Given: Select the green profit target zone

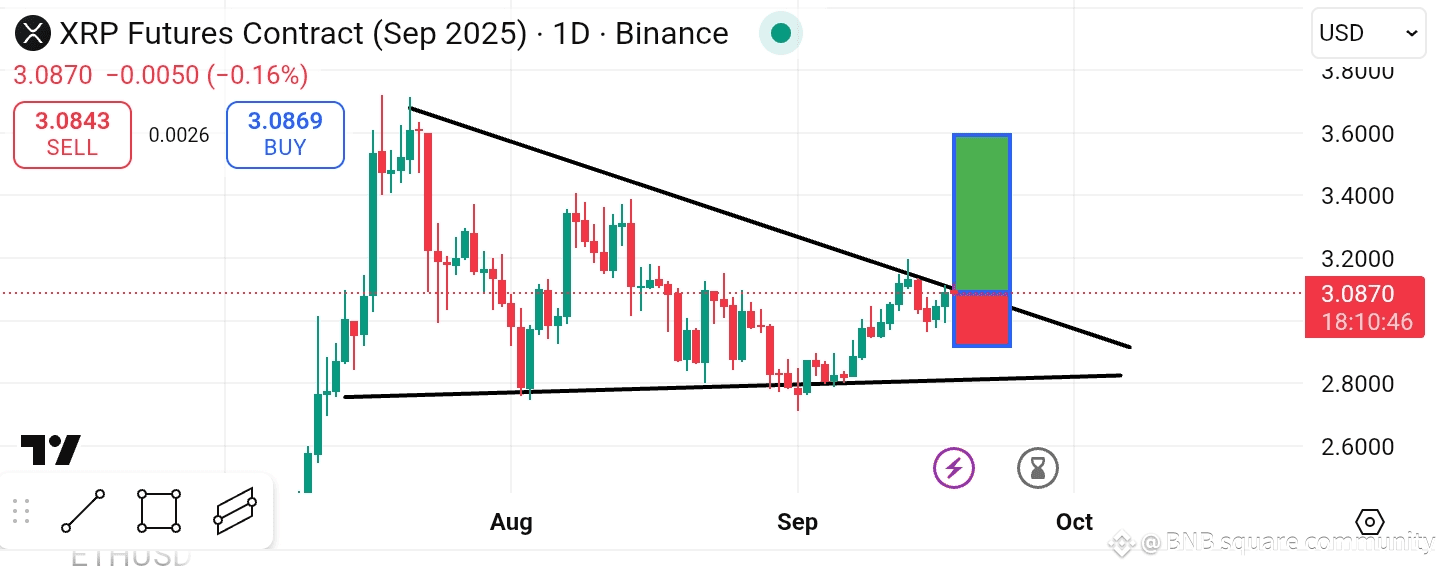Looking at the screenshot, I should [982, 213].
